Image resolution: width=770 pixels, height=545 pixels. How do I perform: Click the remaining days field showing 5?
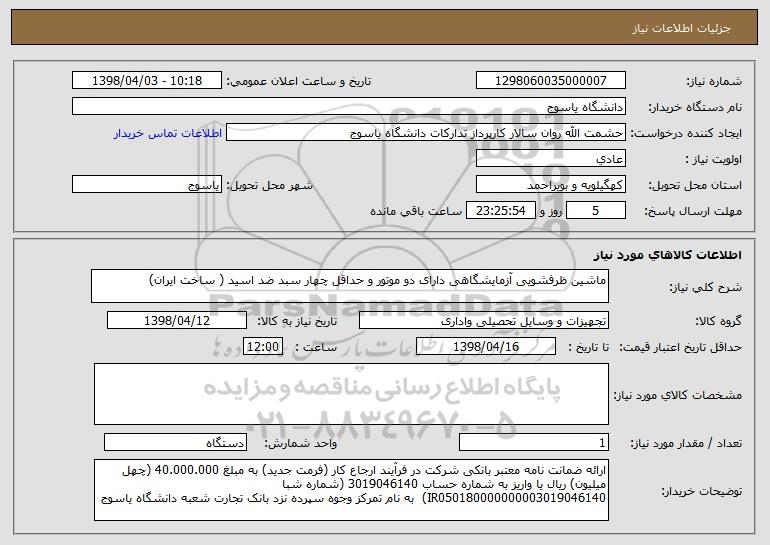[x=596, y=211]
